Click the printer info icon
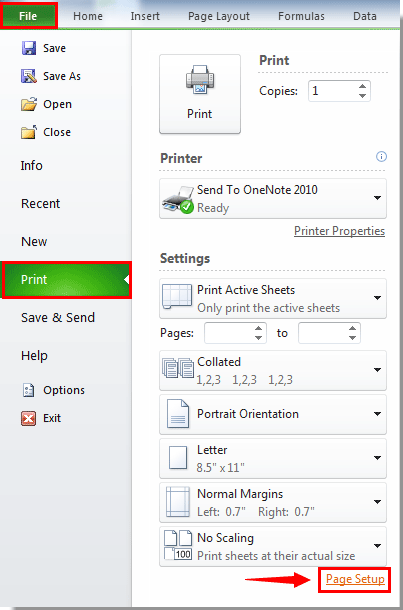 click(381, 157)
